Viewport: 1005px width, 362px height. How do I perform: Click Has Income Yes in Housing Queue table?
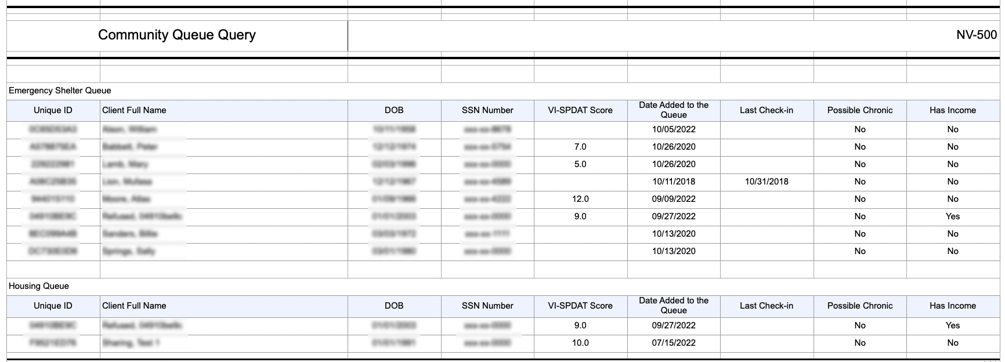click(x=952, y=325)
